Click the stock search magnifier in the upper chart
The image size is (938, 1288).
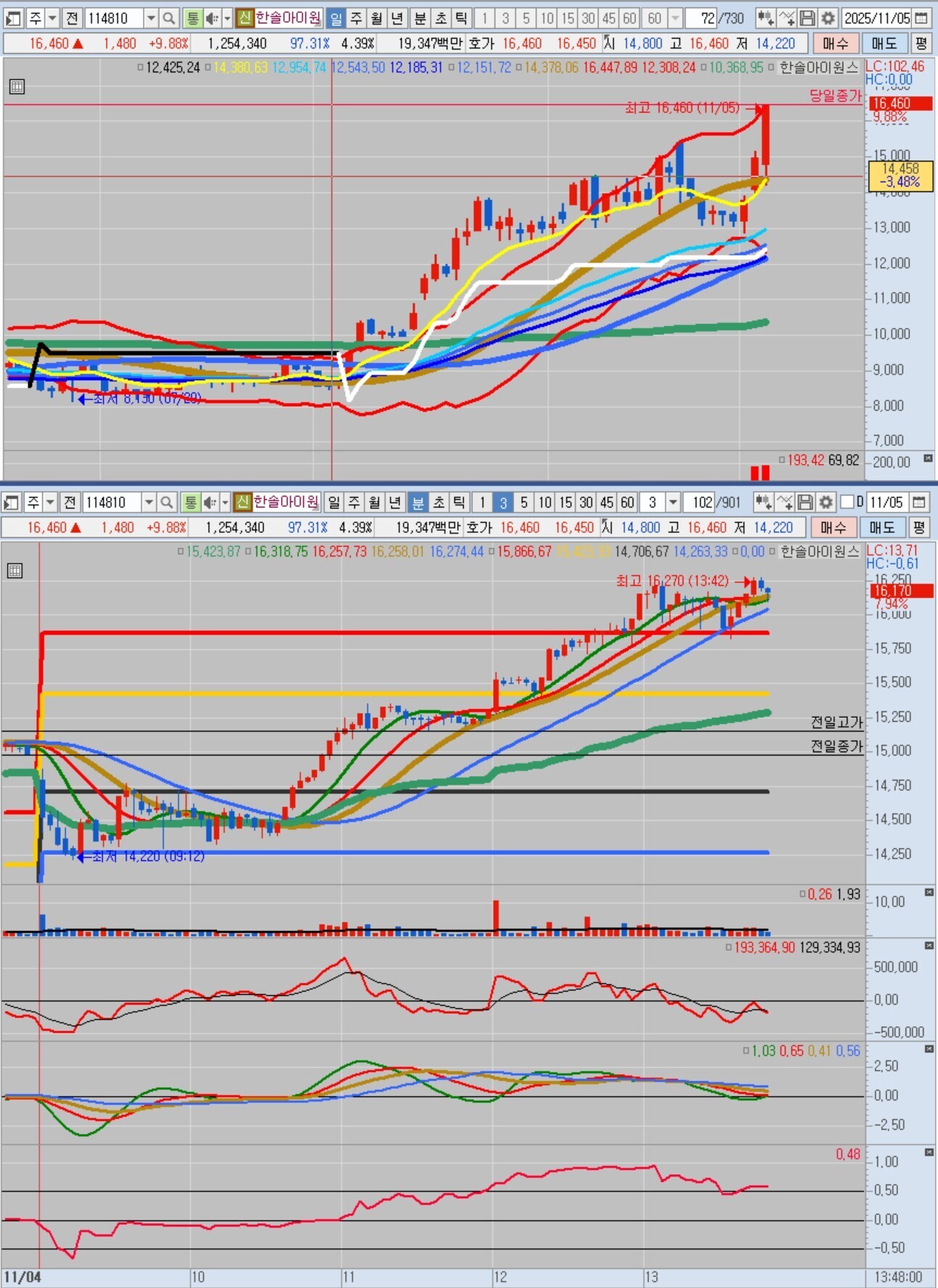168,18
